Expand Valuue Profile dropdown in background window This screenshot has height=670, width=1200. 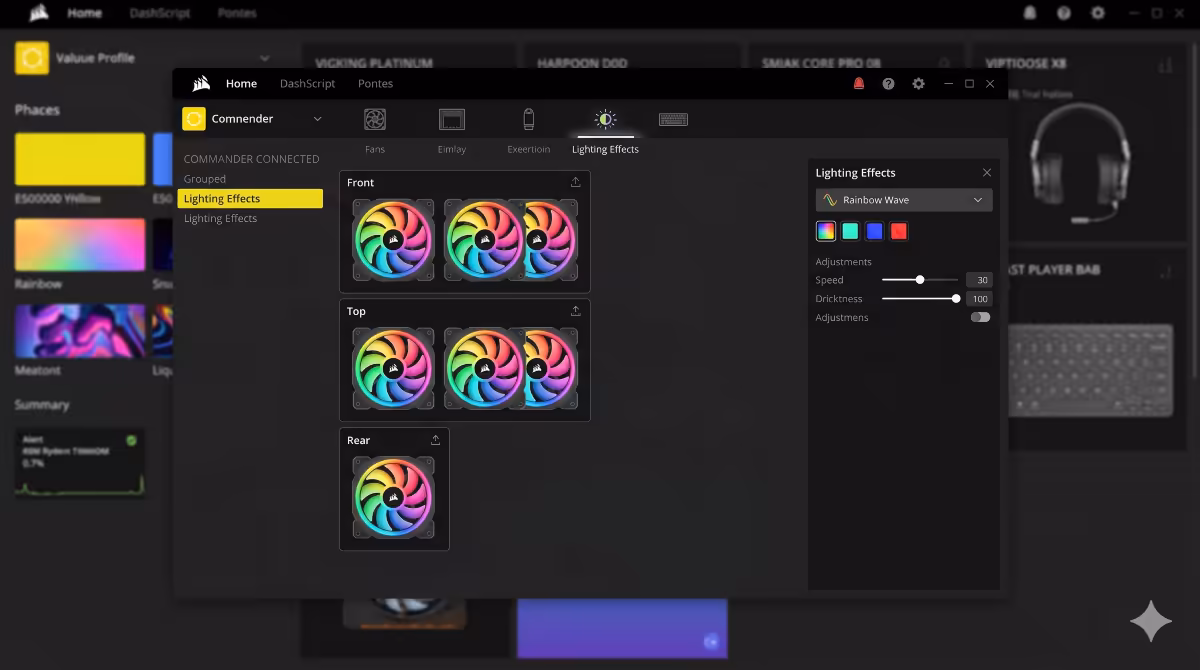pyautogui.click(x=265, y=58)
